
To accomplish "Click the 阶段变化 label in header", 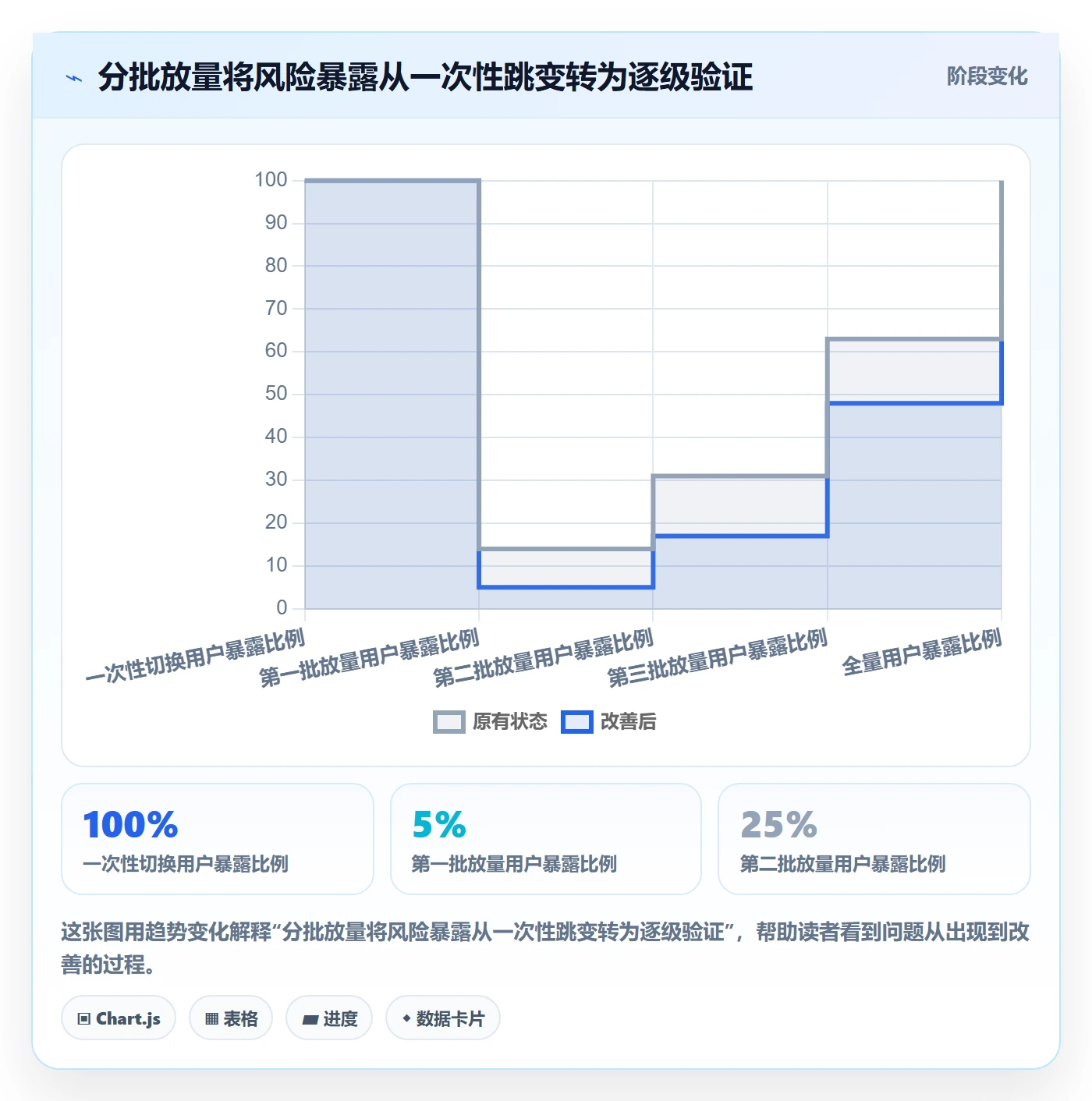I will (987, 76).
